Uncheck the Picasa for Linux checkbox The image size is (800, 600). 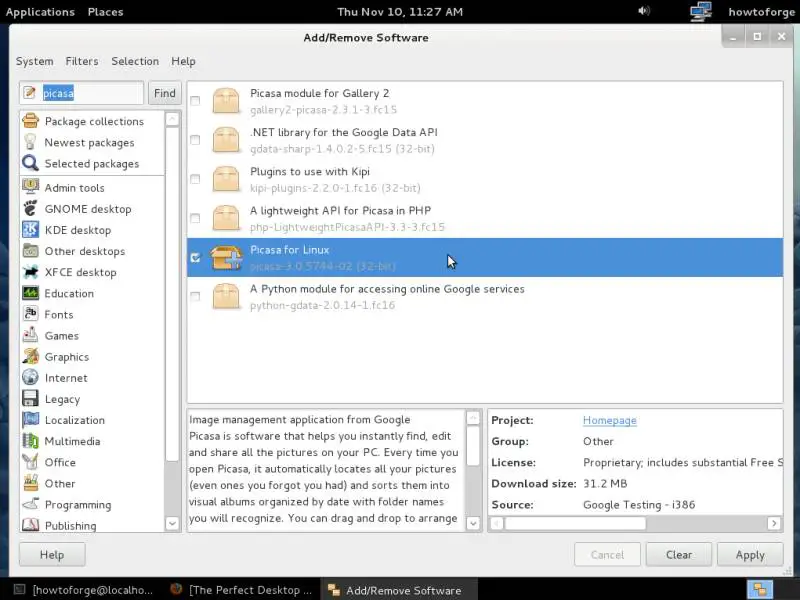pyautogui.click(x=195, y=257)
